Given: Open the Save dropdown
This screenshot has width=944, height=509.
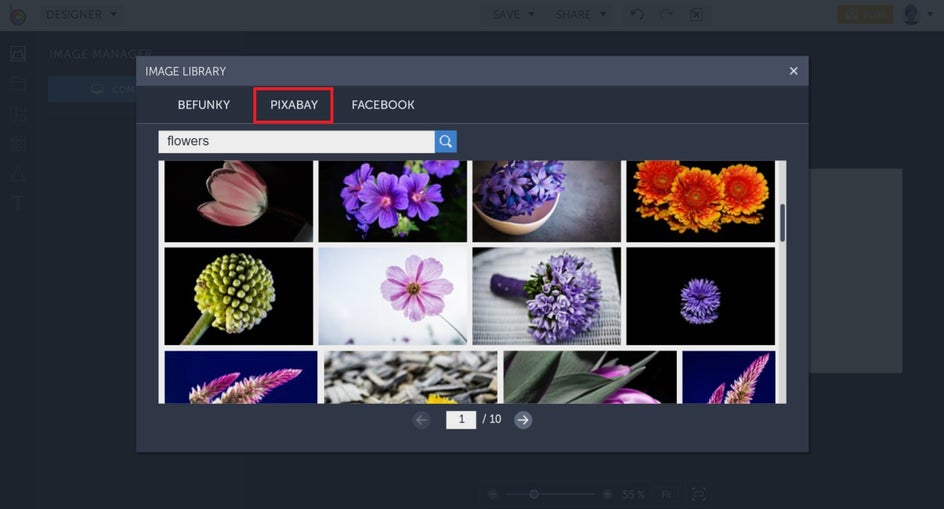Looking at the screenshot, I should 514,14.
